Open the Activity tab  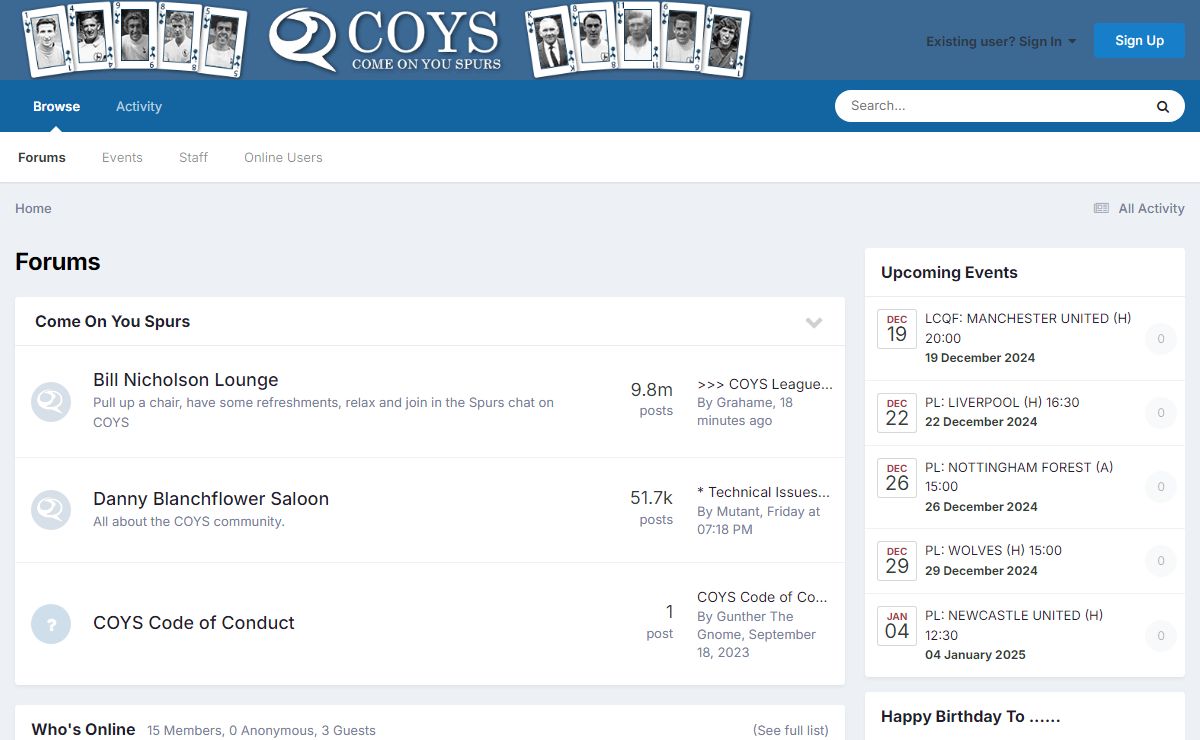139,106
